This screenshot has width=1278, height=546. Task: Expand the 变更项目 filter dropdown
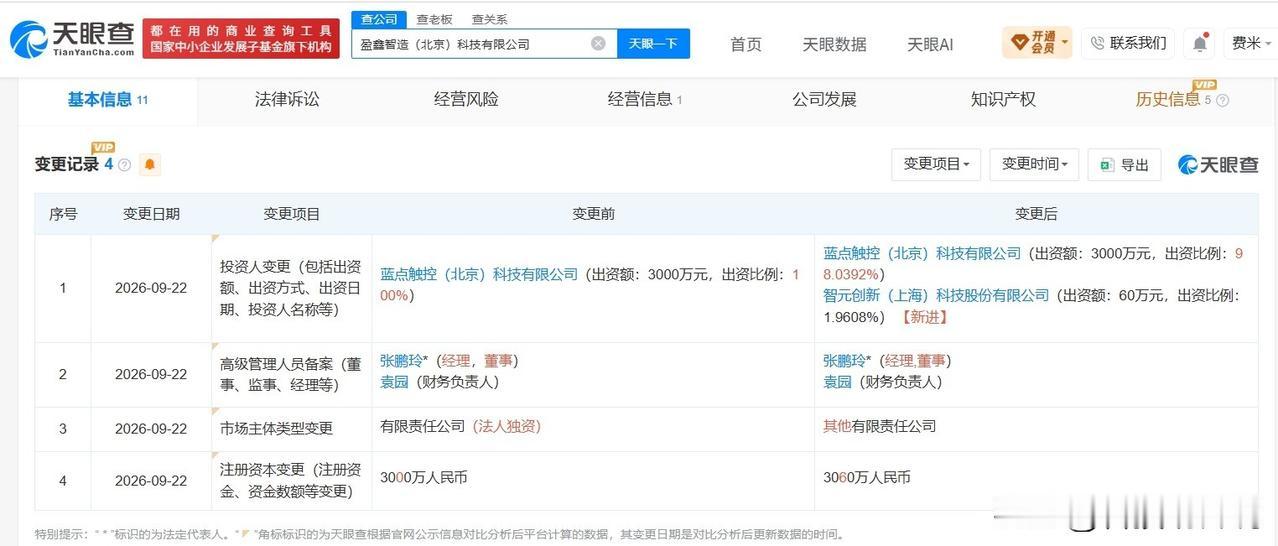[936, 164]
